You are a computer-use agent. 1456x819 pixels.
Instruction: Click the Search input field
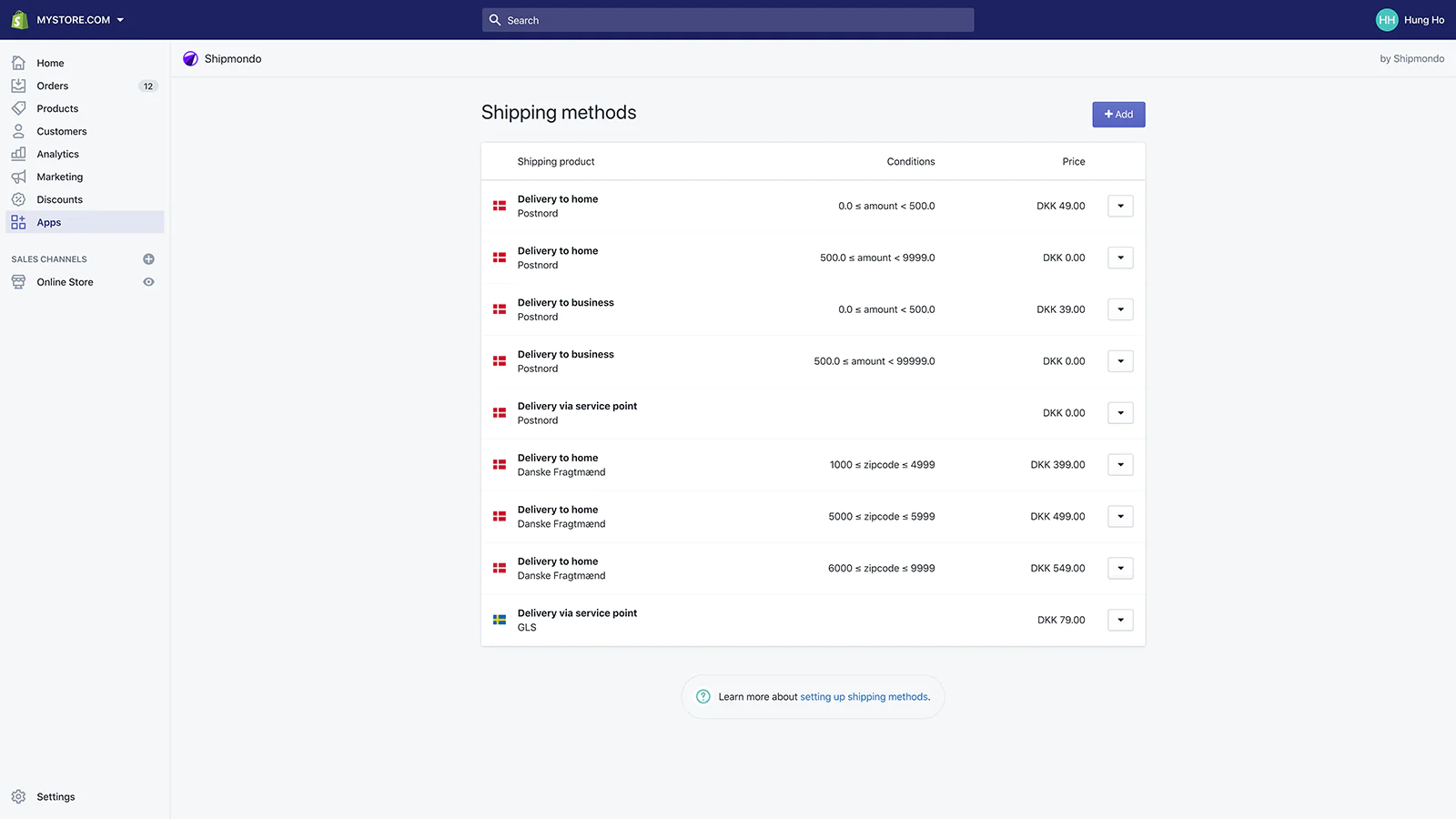coord(728,20)
